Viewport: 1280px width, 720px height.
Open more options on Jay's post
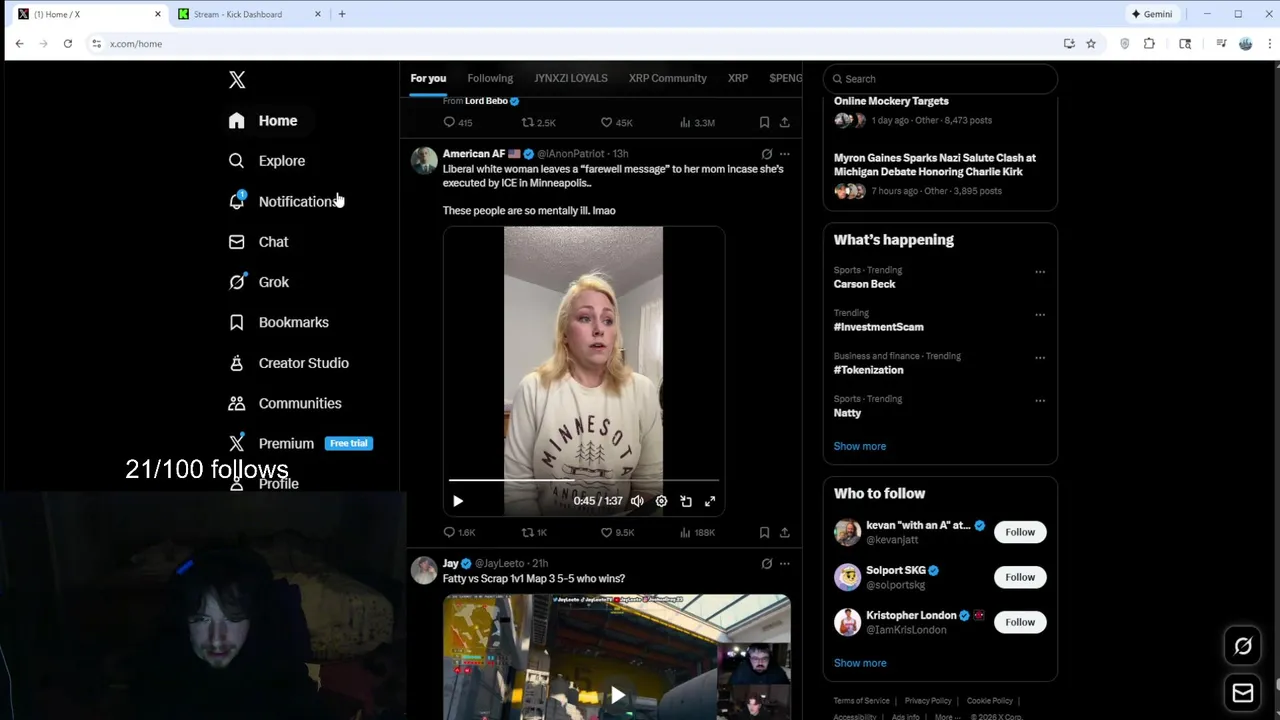click(x=785, y=564)
